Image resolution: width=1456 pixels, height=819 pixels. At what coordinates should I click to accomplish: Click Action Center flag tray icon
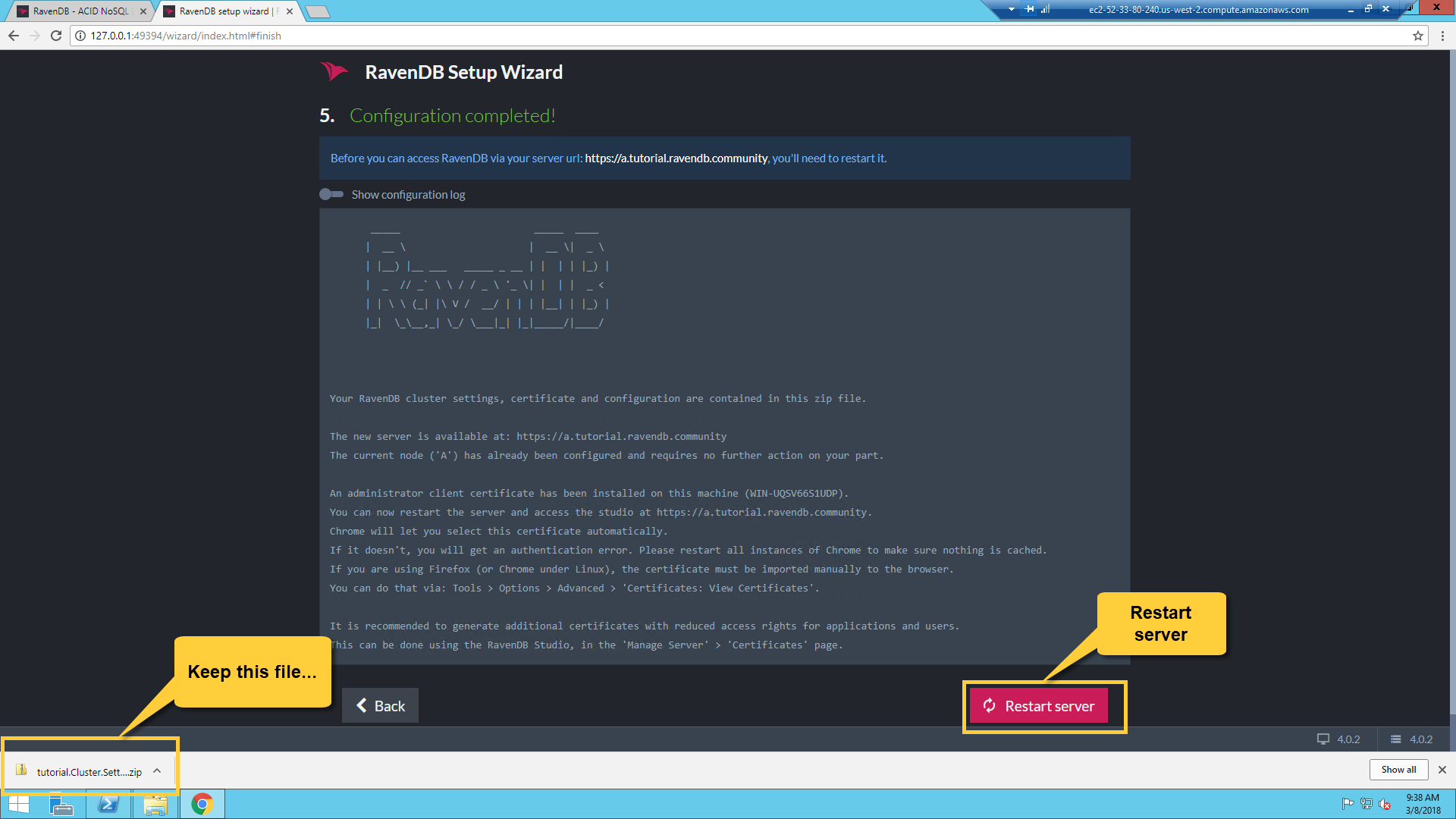click(1348, 805)
